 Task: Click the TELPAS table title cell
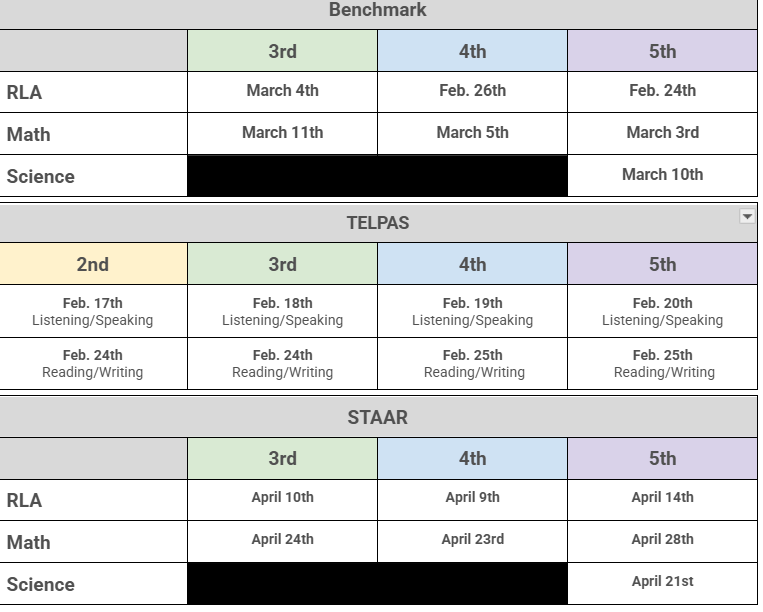378,223
